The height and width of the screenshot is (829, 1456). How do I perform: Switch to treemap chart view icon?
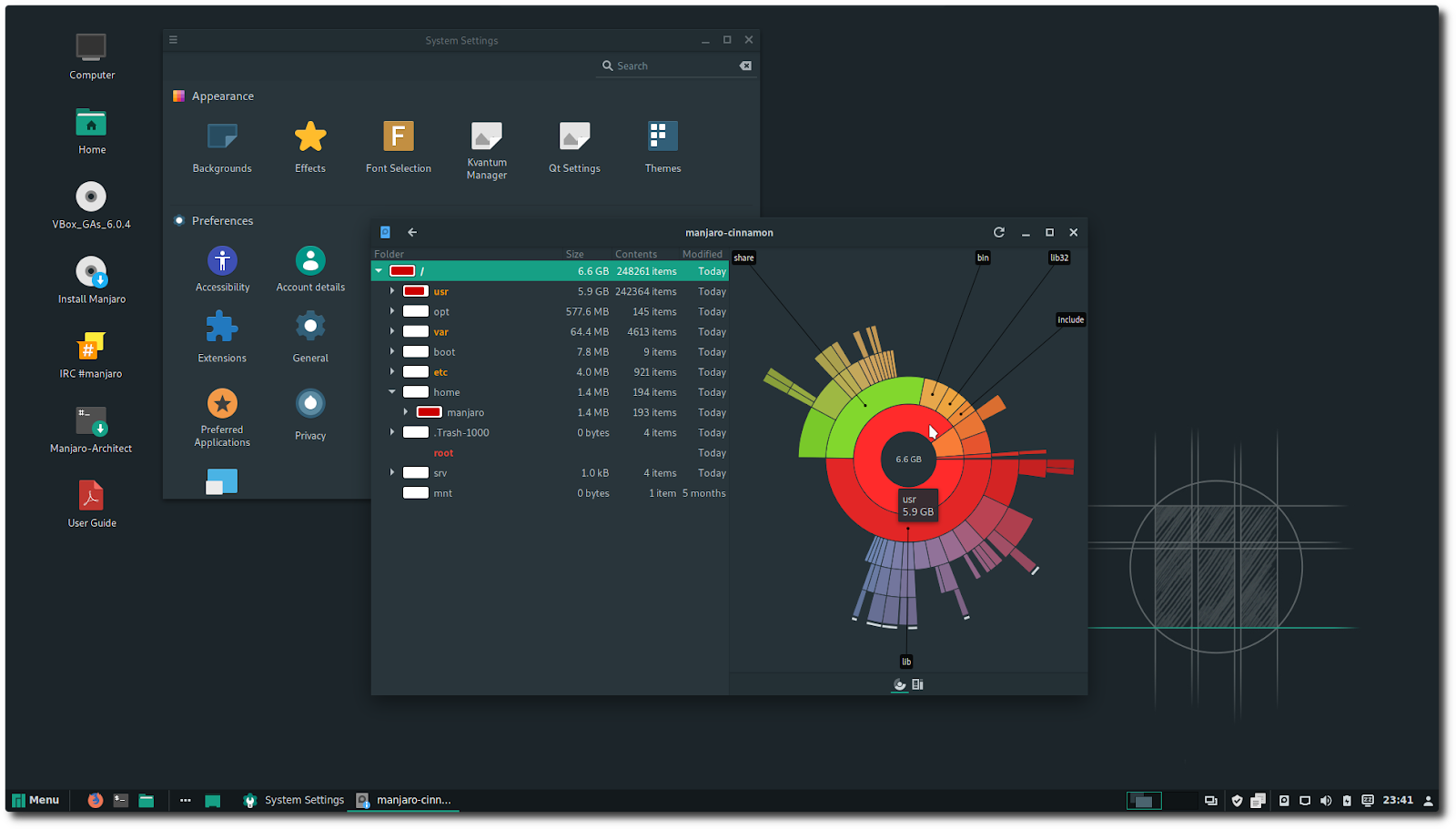(x=918, y=684)
